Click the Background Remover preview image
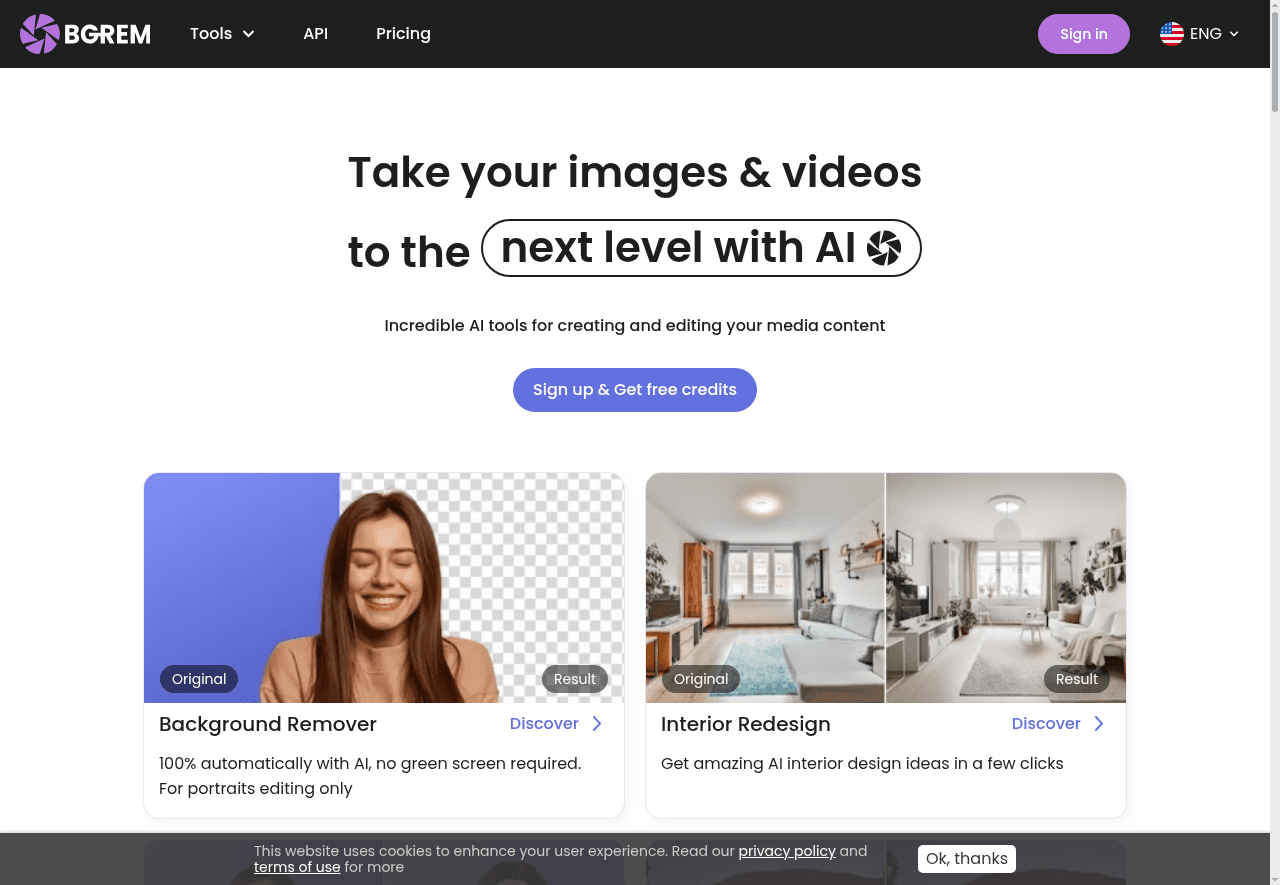 coord(384,588)
